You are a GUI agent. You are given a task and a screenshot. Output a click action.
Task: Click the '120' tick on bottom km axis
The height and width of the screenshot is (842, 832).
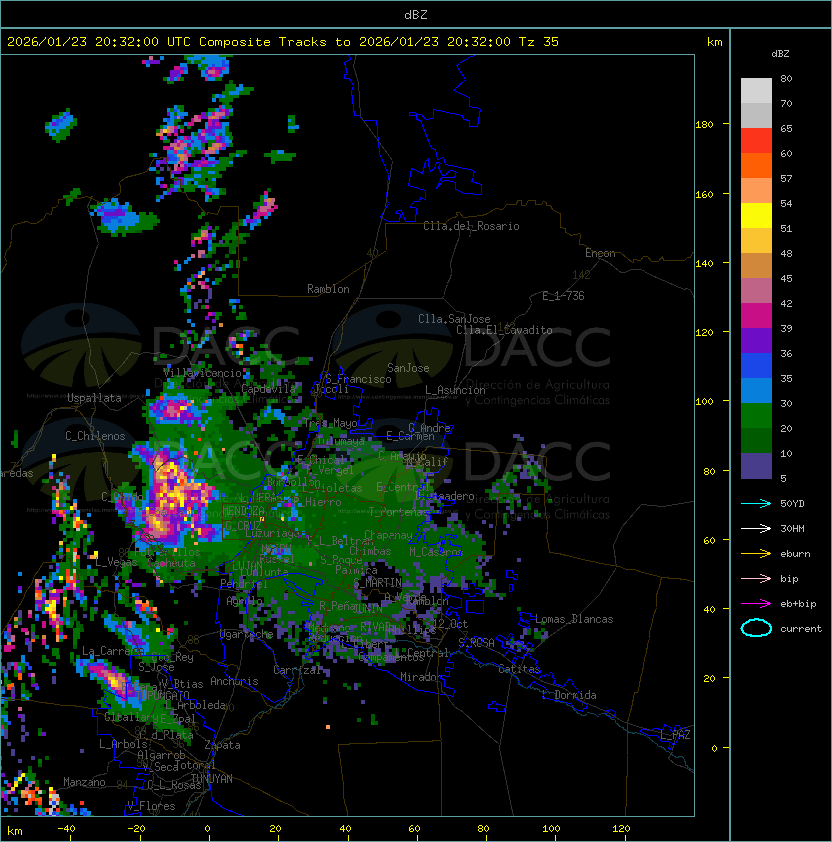621,829
